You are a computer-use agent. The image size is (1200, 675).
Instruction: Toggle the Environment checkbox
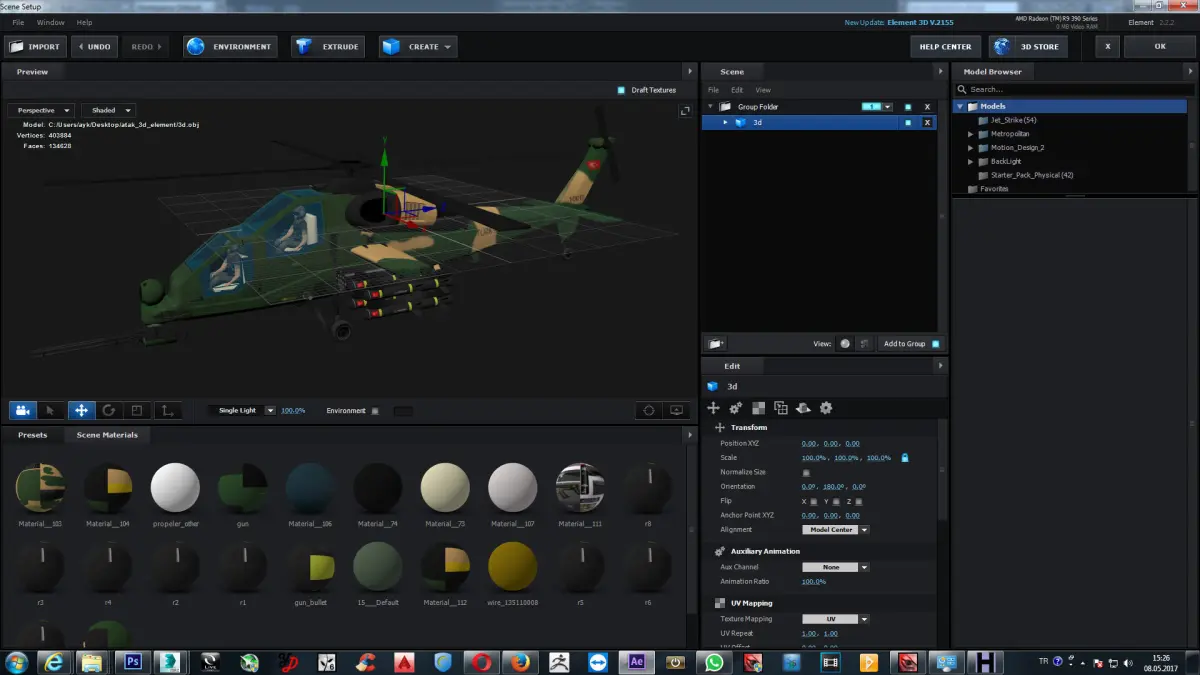point(375,411)
